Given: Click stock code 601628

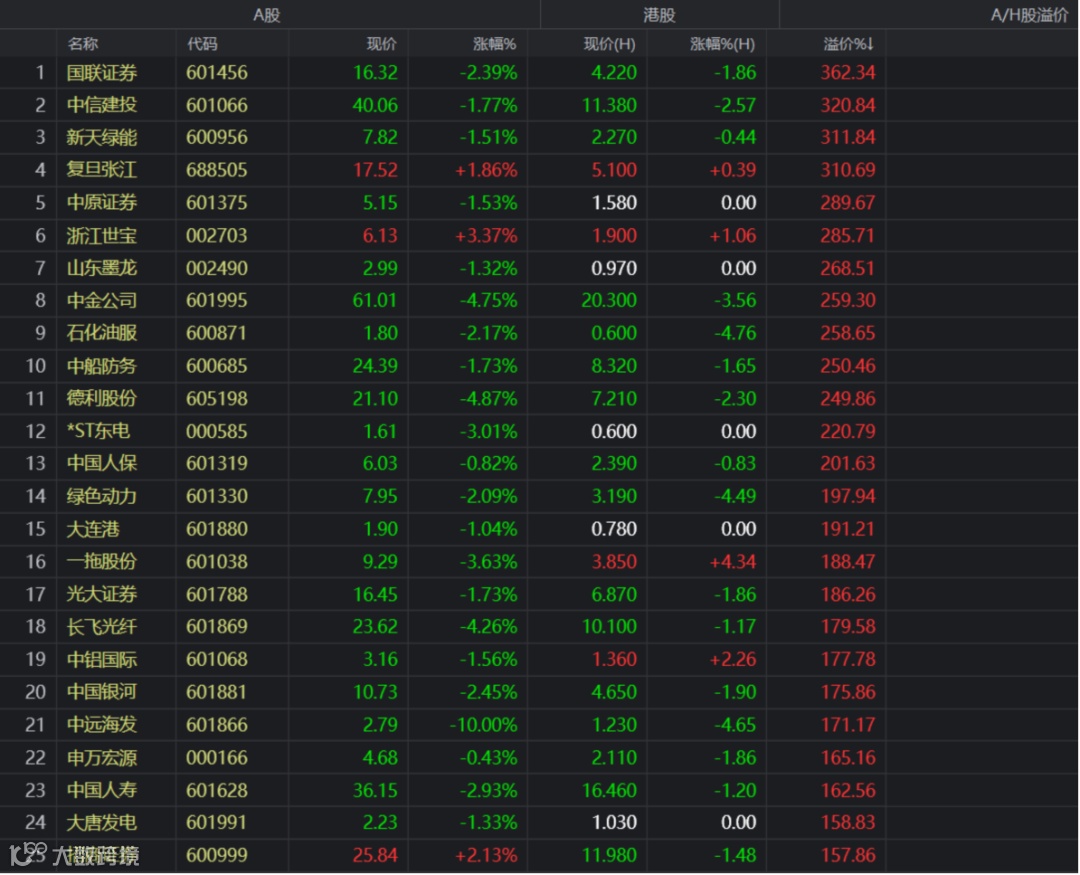Looking at the screenshot, I should [x=216, y=790].
